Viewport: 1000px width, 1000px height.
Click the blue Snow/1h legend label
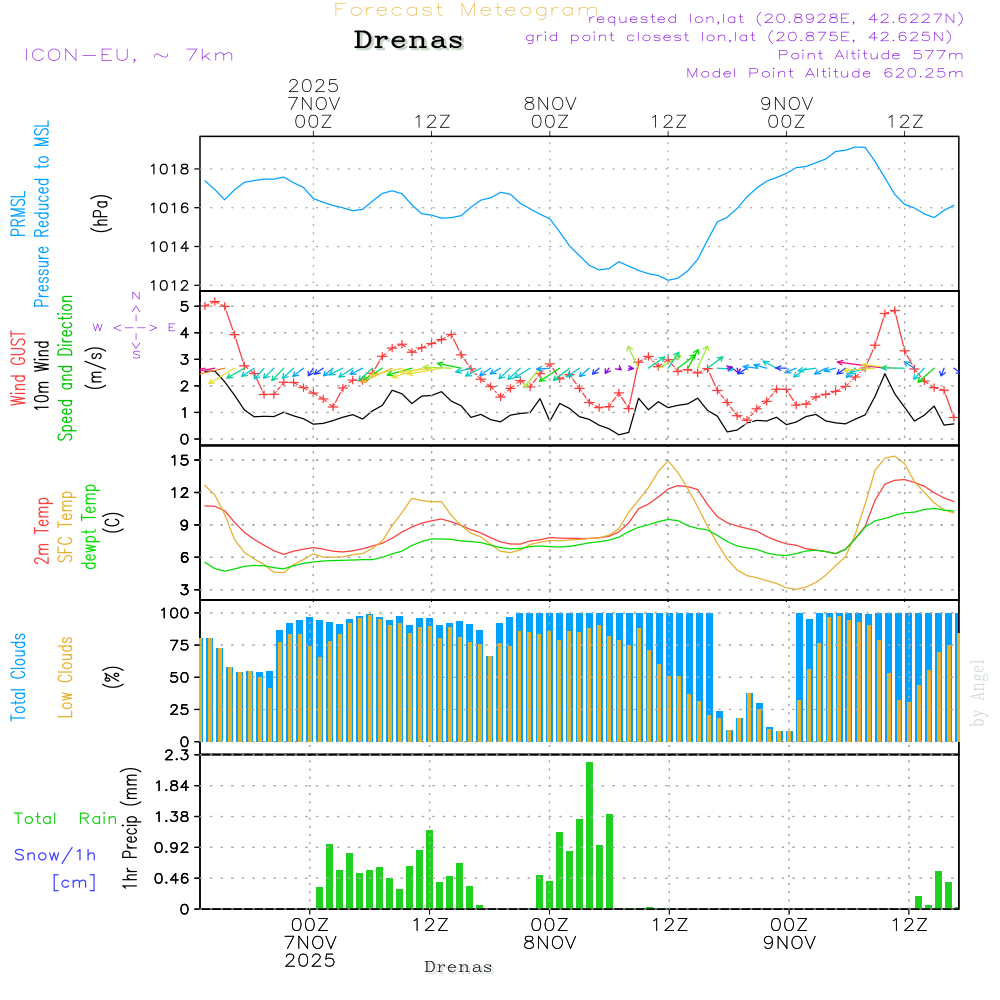[56, 855]
